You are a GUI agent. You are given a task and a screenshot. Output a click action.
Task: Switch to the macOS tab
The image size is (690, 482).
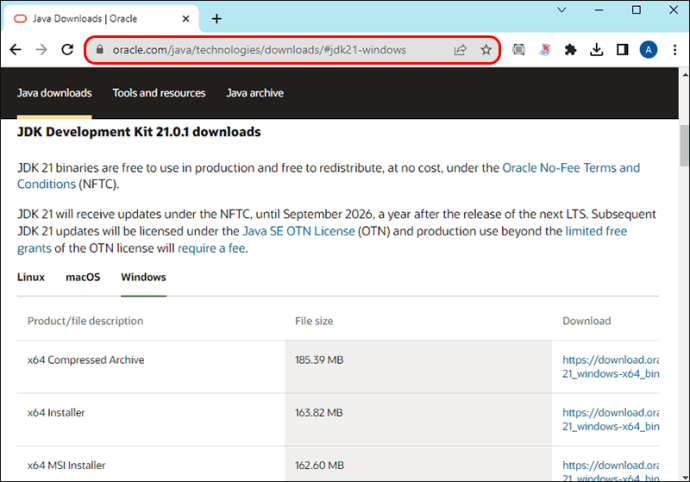(83, 277)
